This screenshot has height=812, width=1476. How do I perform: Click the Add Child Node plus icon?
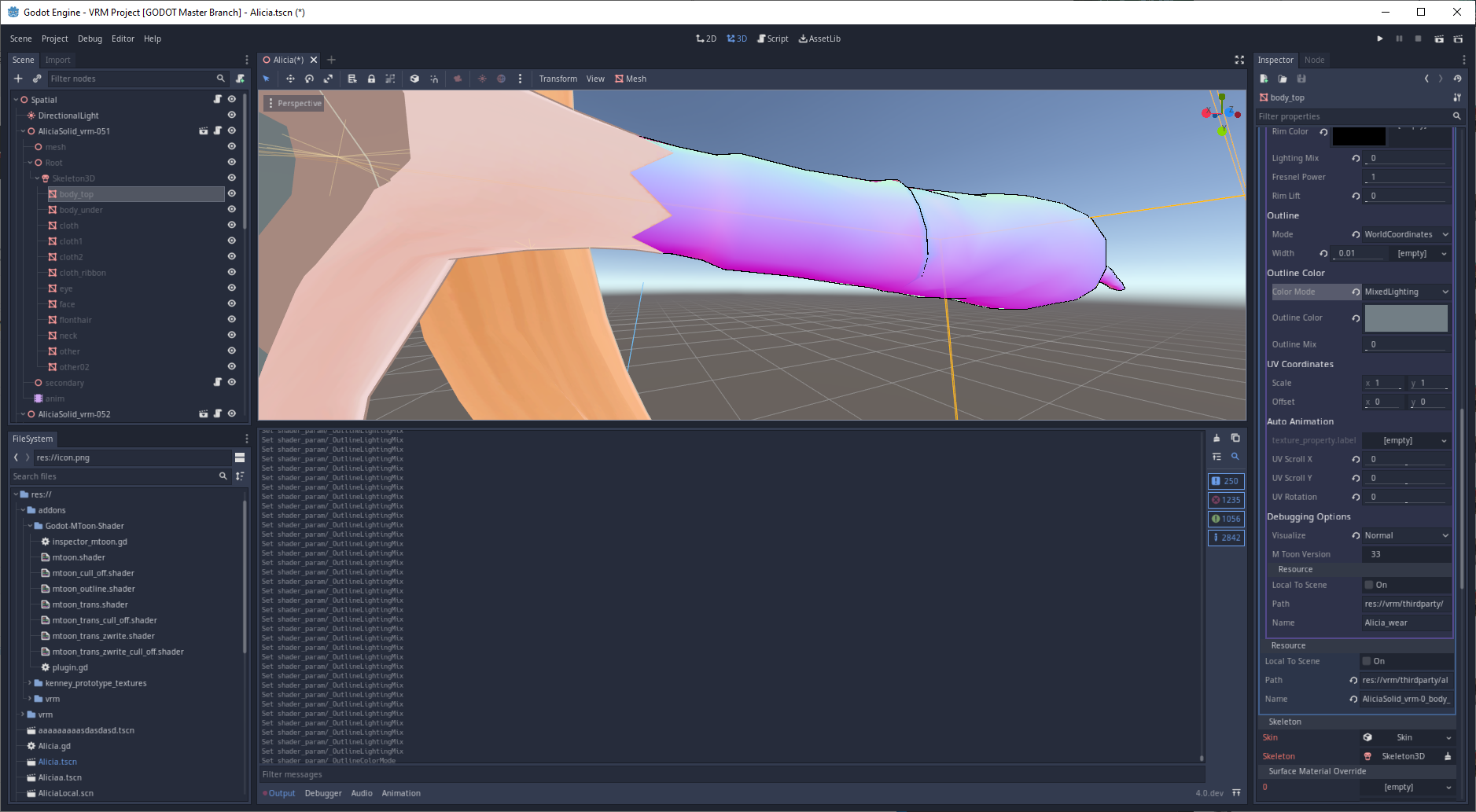(18, 79)
